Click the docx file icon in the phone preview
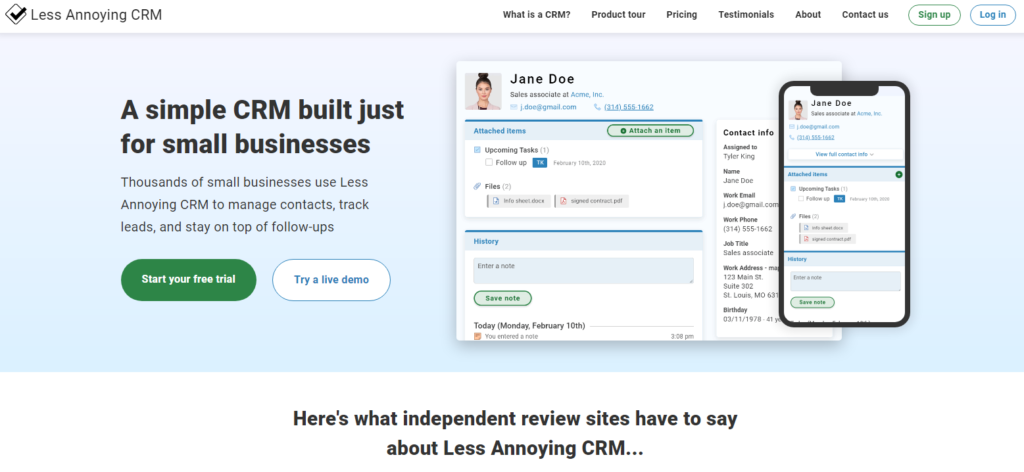This screenshot has height=472, width=1024. coord(807,228)
